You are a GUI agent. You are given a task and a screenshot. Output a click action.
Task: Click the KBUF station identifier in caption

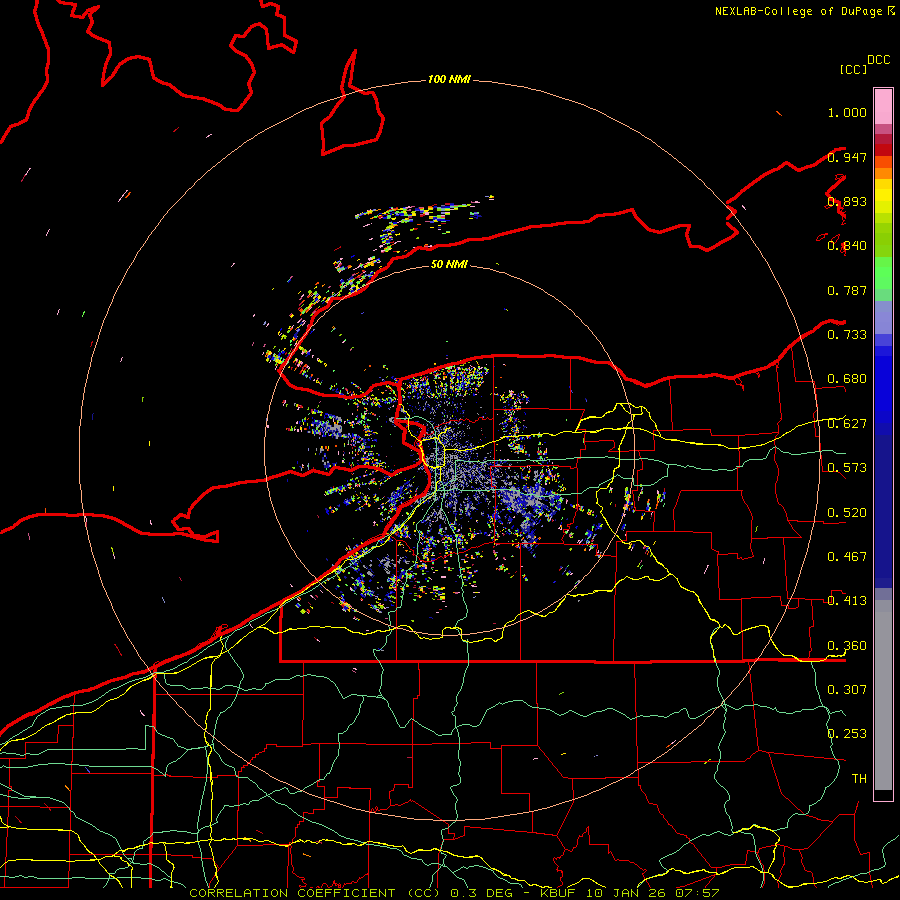pos(558,893)
